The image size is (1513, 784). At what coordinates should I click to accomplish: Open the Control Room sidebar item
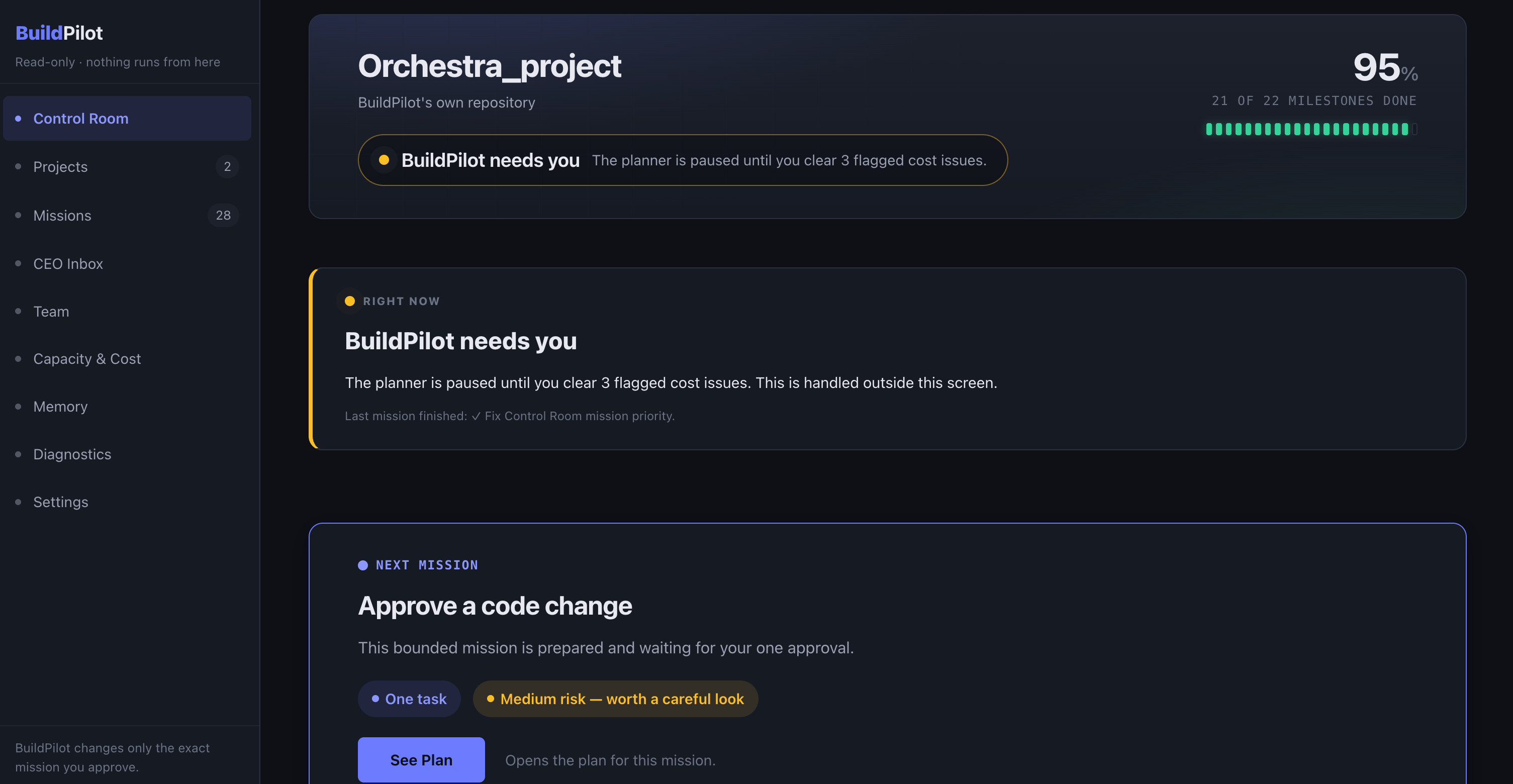(127, 119)
